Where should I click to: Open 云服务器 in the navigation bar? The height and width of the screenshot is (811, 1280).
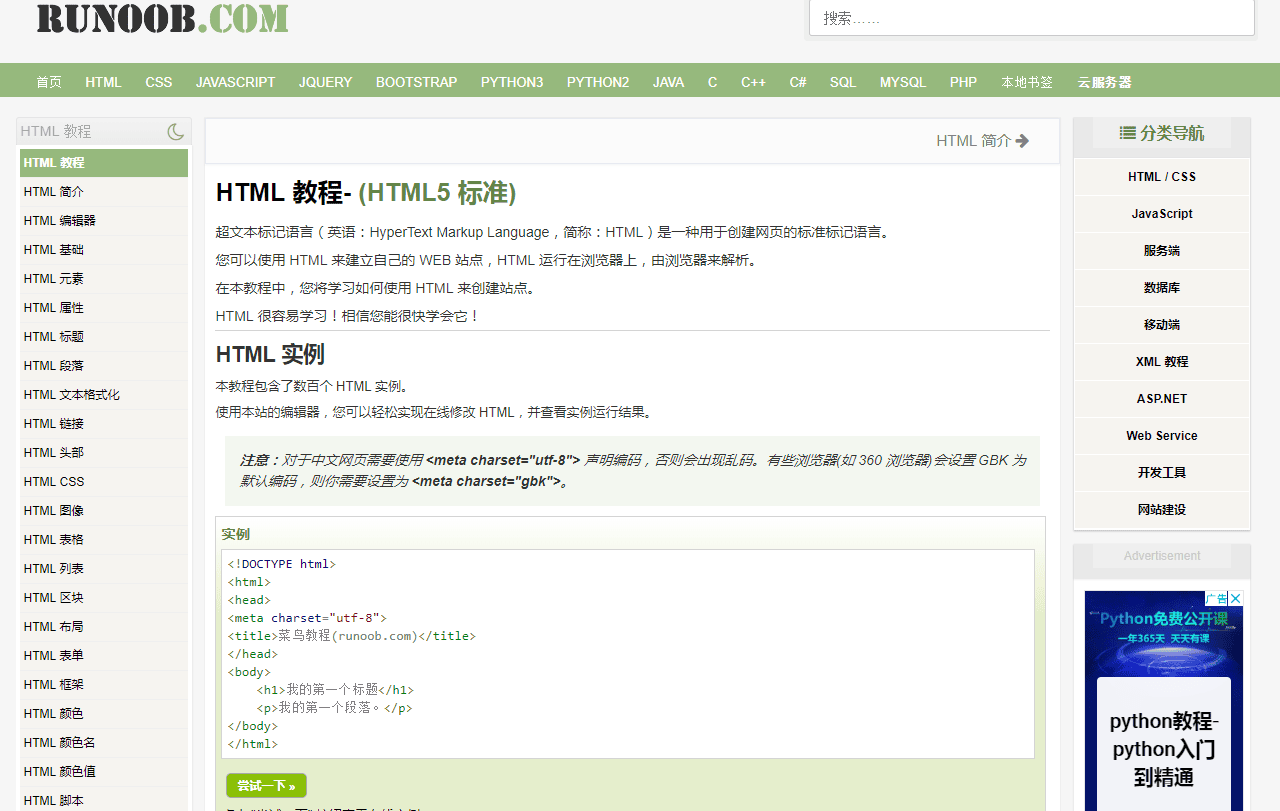pyautogui.click(x=1104, y=82)
